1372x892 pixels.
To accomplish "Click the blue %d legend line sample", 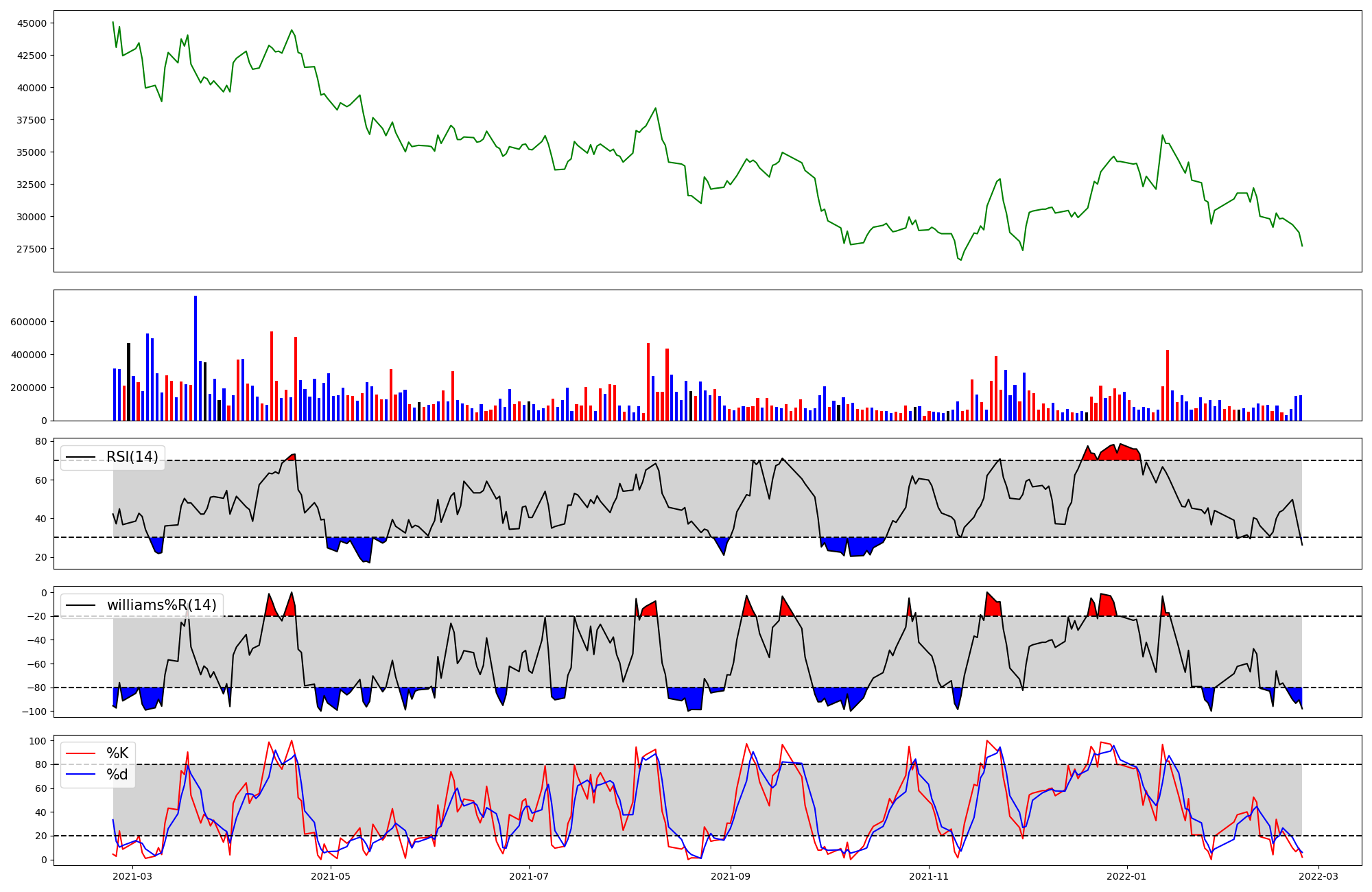I will [x=80, y=775].
